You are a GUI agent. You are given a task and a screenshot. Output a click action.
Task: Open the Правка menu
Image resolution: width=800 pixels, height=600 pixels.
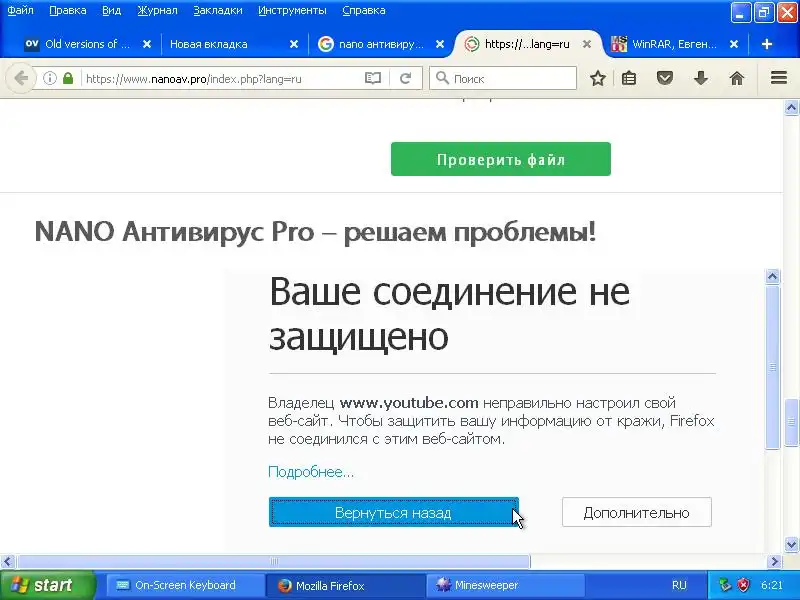coord(67,11)
